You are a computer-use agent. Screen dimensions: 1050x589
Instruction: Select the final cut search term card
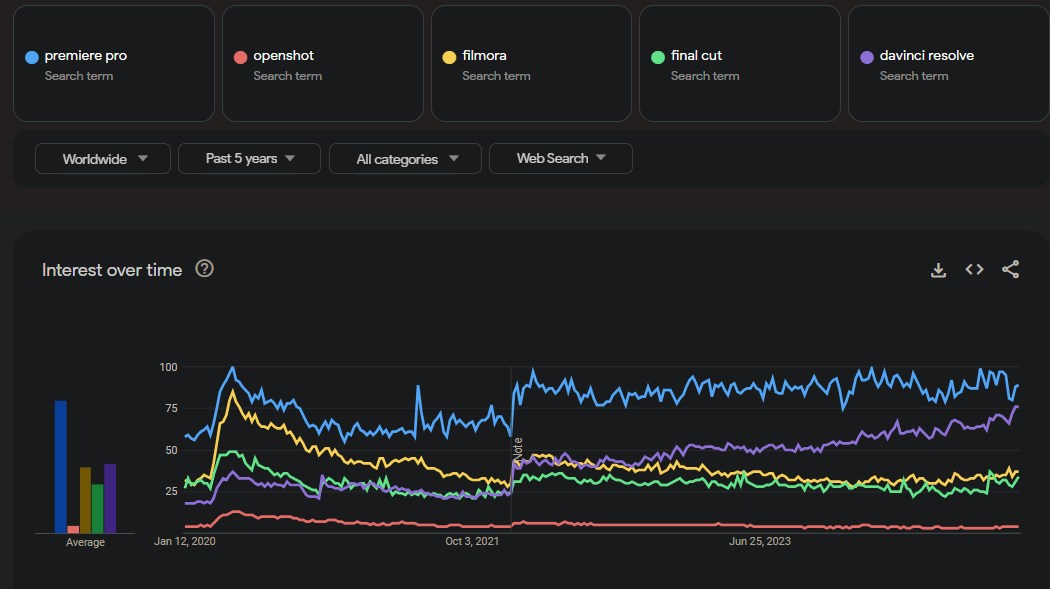(x=739, y=64)
